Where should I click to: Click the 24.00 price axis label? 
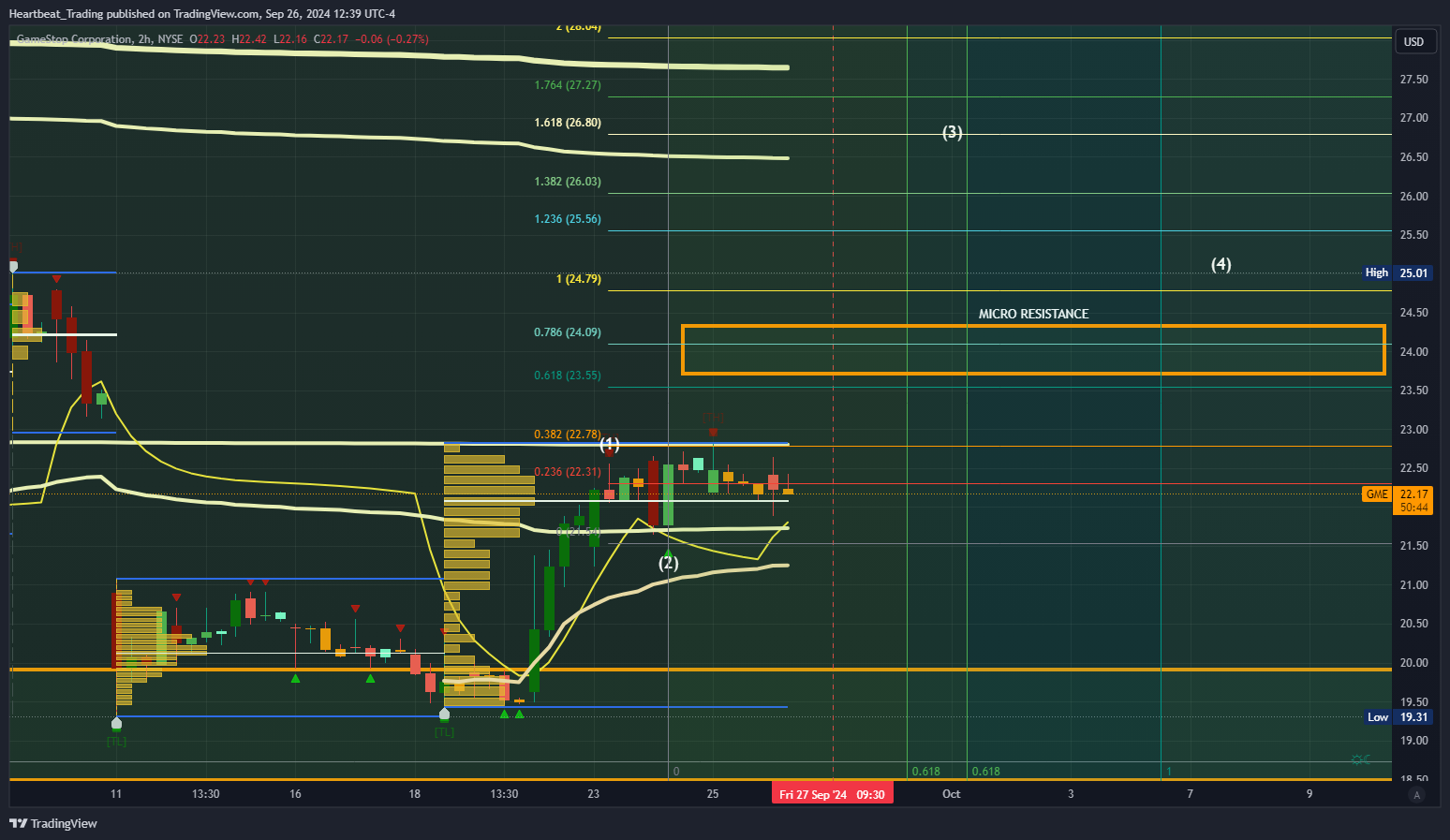coord(1414,352)
